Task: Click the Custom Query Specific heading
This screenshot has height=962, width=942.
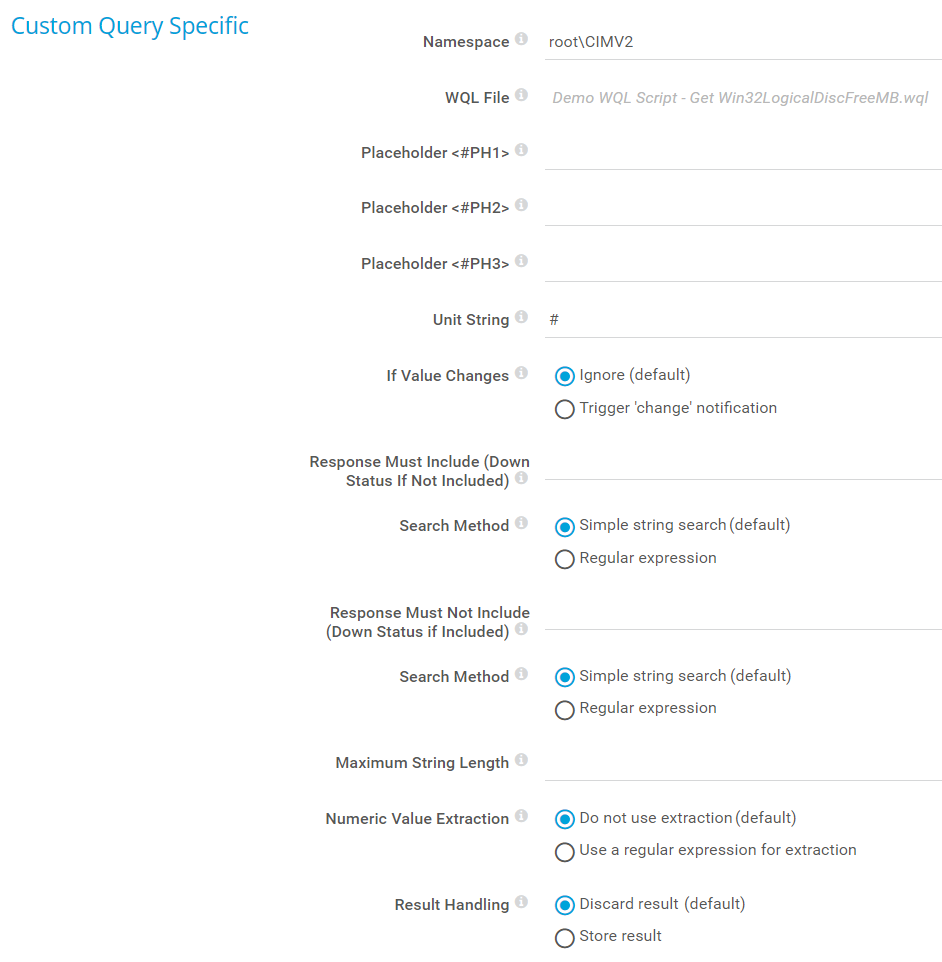Action: 130,26
